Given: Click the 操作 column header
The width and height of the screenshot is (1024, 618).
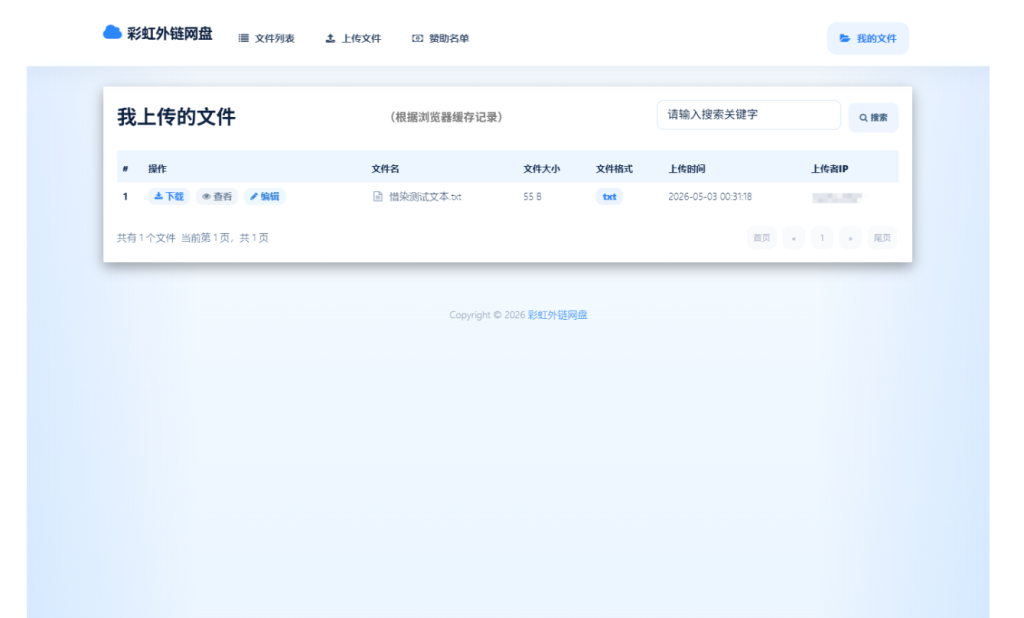Looking at the screenshot, I should [x=157, y=169].
